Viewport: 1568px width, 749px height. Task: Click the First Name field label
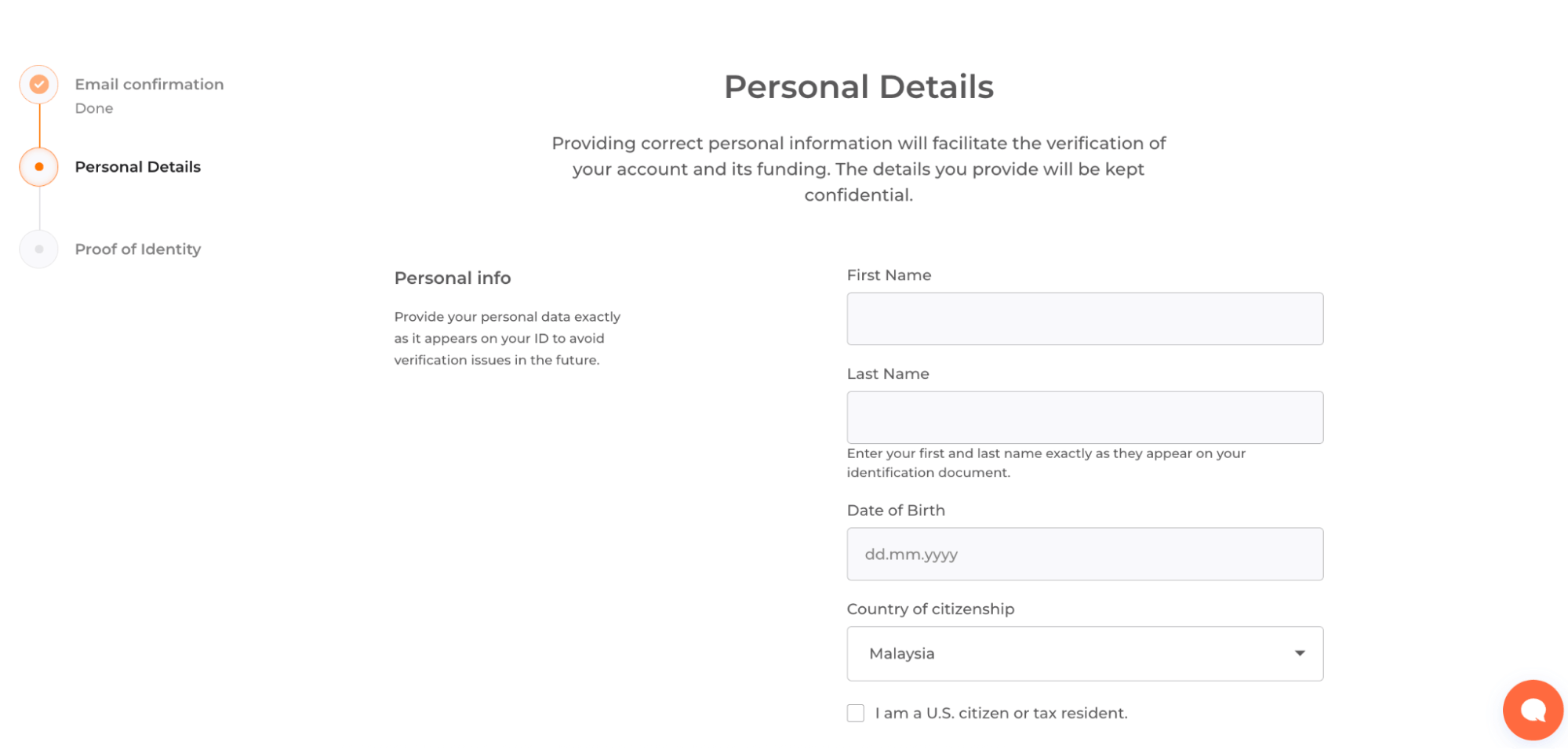889,275
